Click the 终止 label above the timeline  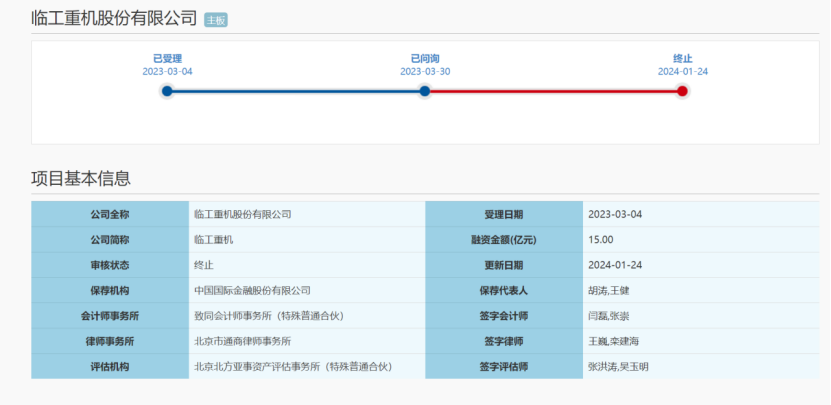click(x=682, y=59)
